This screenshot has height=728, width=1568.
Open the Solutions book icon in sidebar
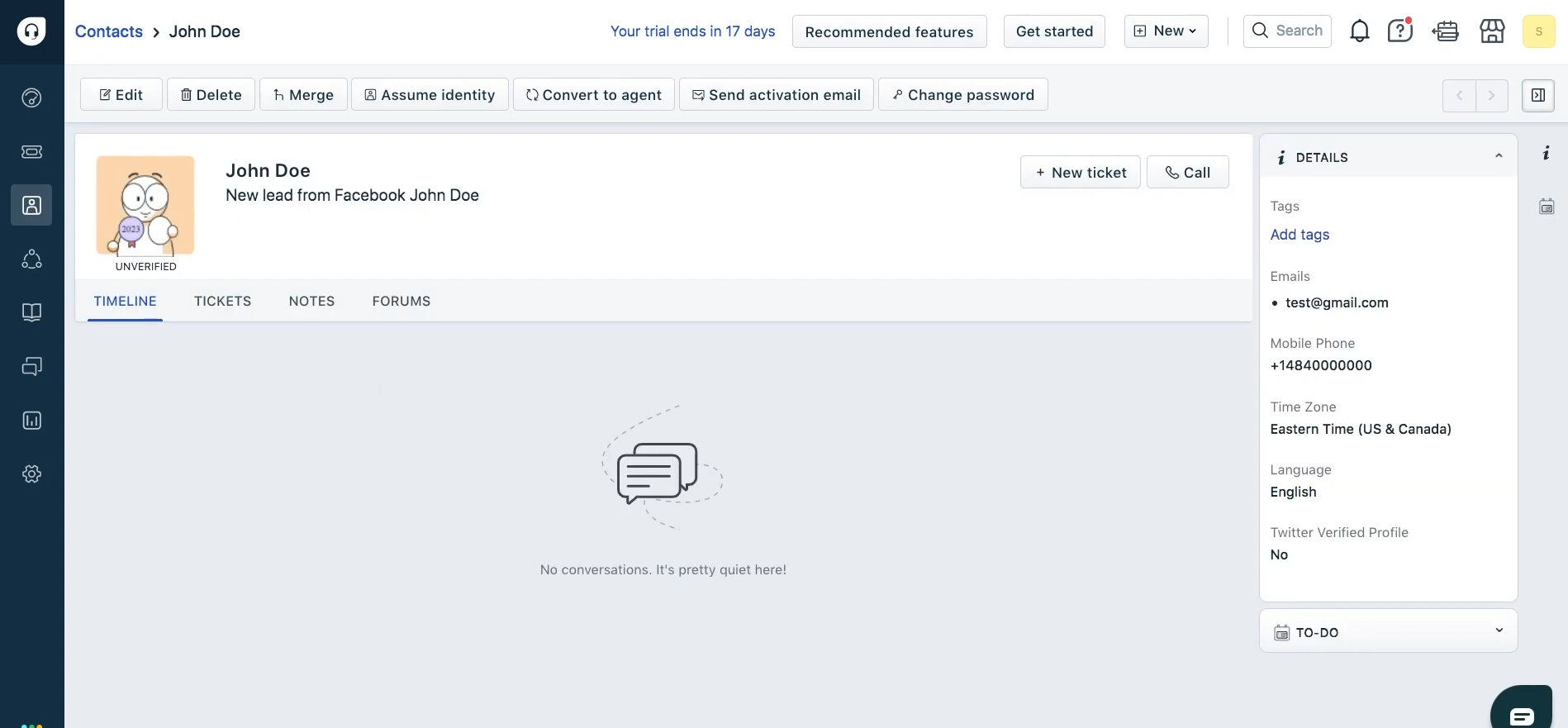point(31,312)
